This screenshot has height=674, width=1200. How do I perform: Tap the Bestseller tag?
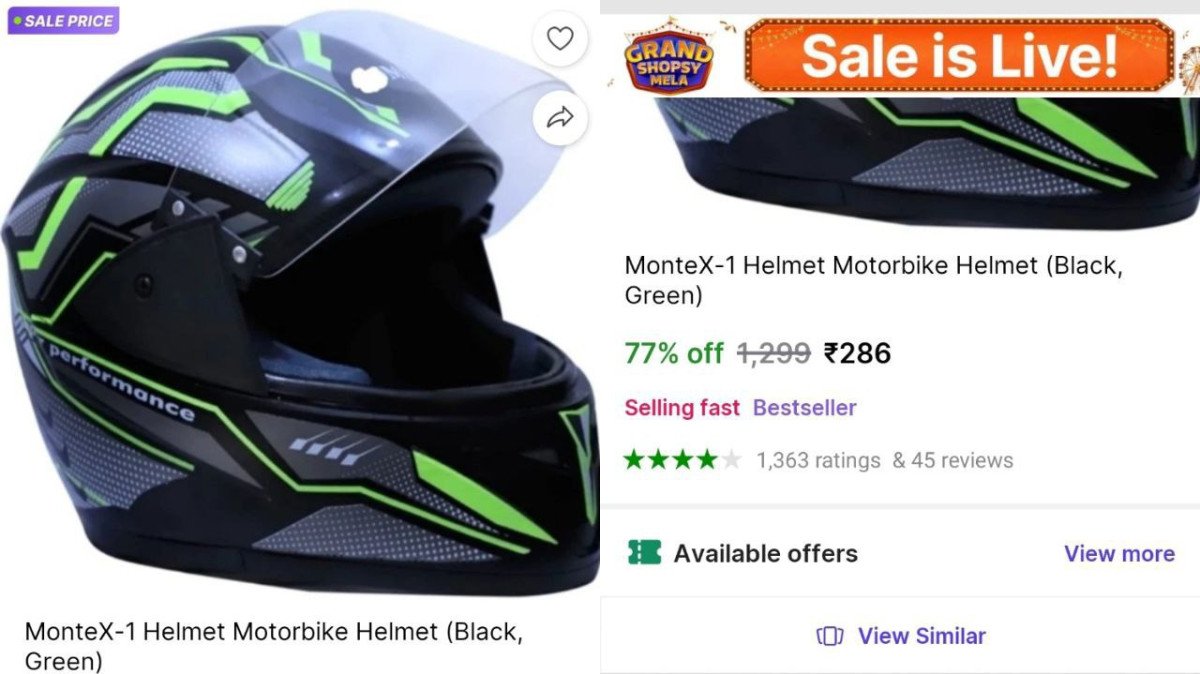[x=804, y=408]
